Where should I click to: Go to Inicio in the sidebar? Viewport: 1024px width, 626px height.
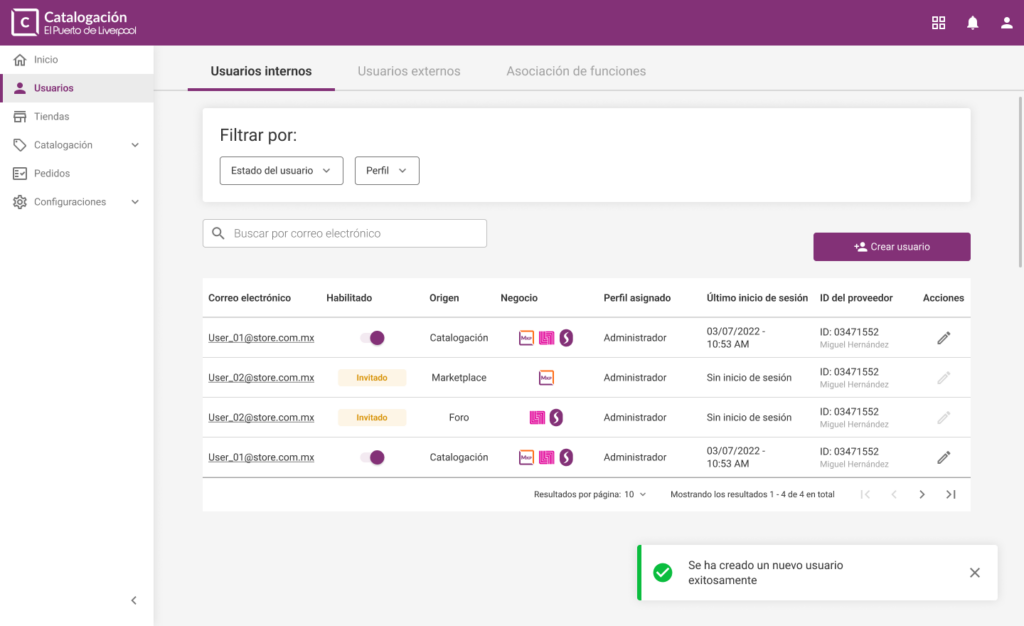tap(77, 59)
